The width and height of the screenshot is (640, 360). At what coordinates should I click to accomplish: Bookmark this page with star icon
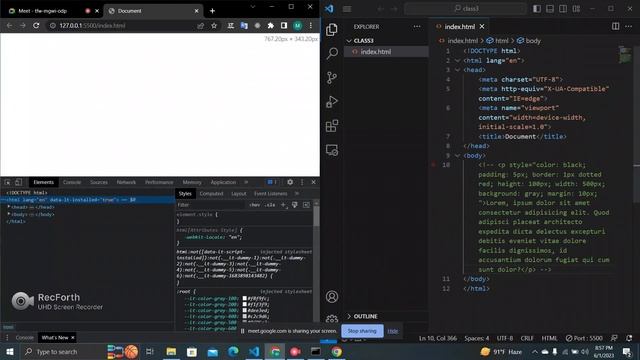click(x=214, y=25)
